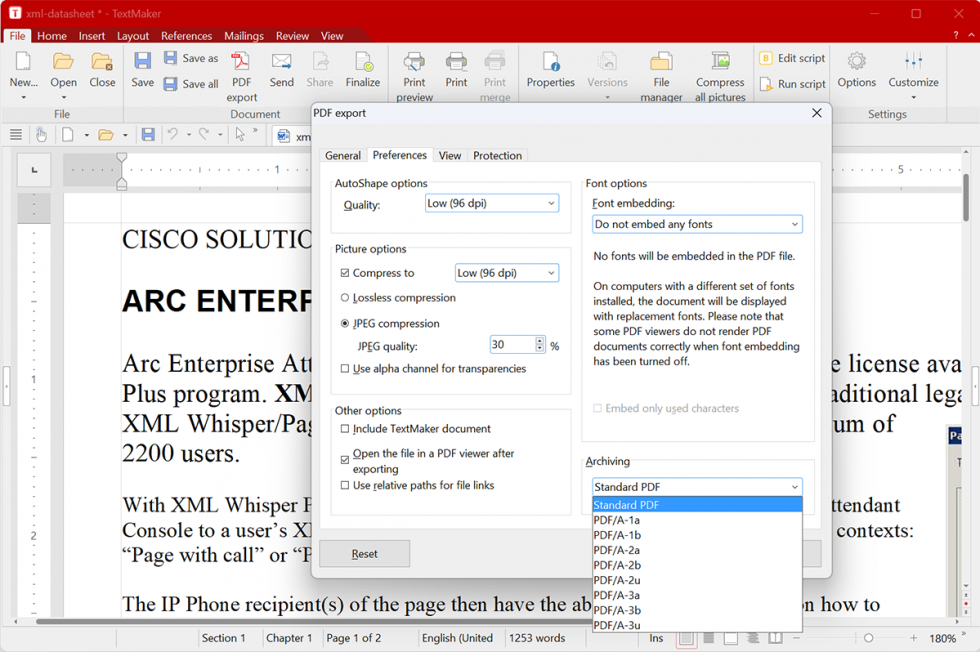The width and height of the screenshot is (980, 652).
Task: Open the Font embedding dropdown
Action: (696, 225)
